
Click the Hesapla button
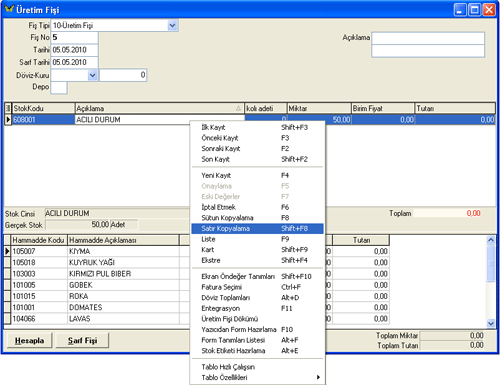(29, 340)
